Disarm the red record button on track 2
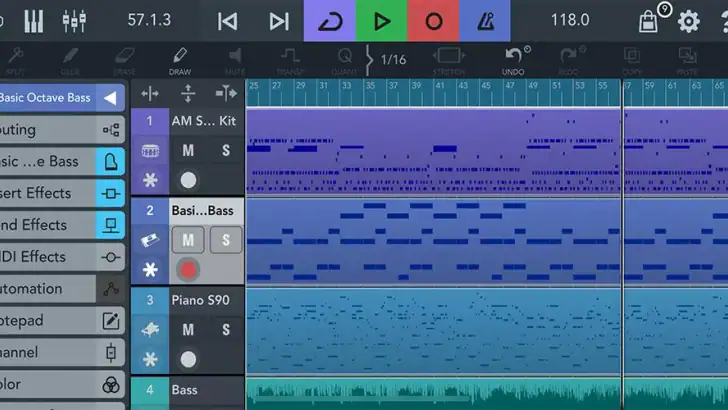Screen dimensions: 728x410 (188, 270)
